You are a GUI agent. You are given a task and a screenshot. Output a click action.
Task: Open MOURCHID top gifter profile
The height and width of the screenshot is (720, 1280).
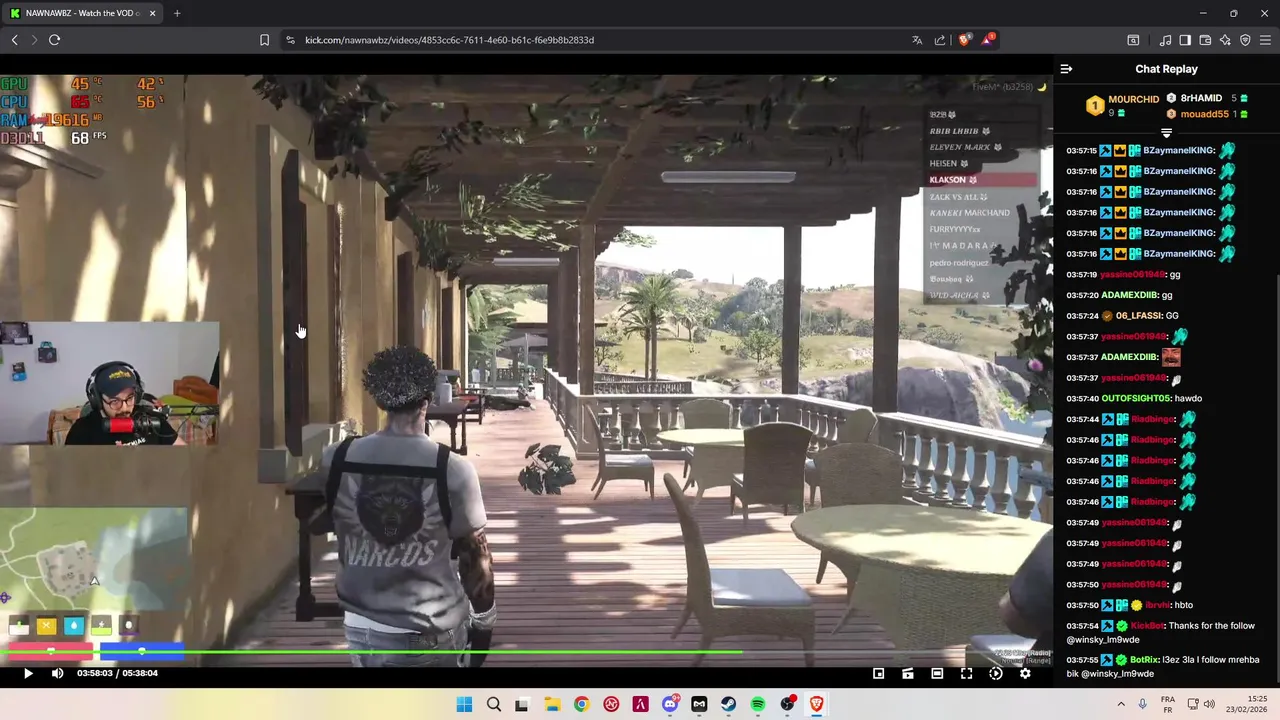(x=1133, y=99)
